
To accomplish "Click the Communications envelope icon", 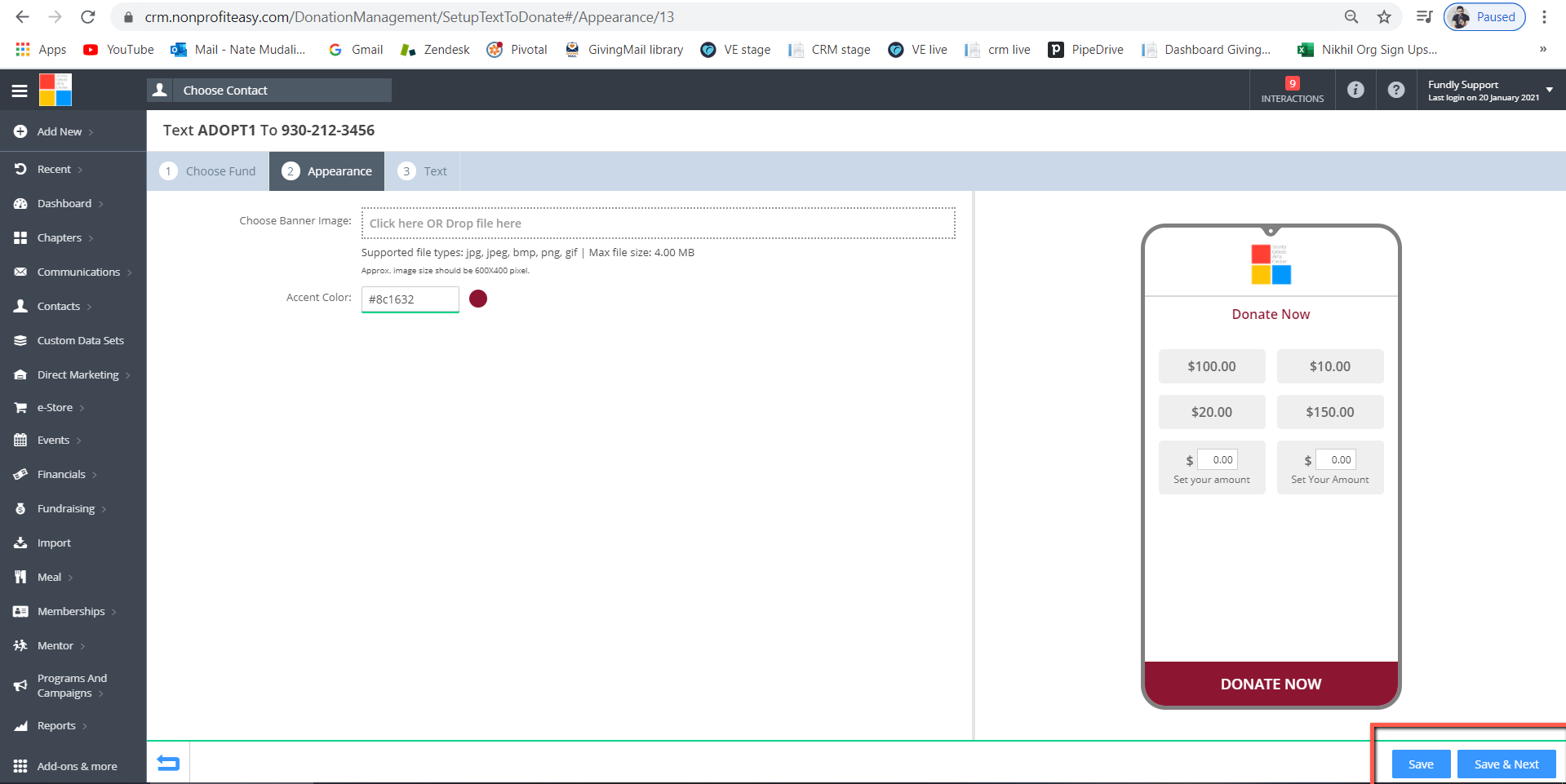I will click(20, 272).
